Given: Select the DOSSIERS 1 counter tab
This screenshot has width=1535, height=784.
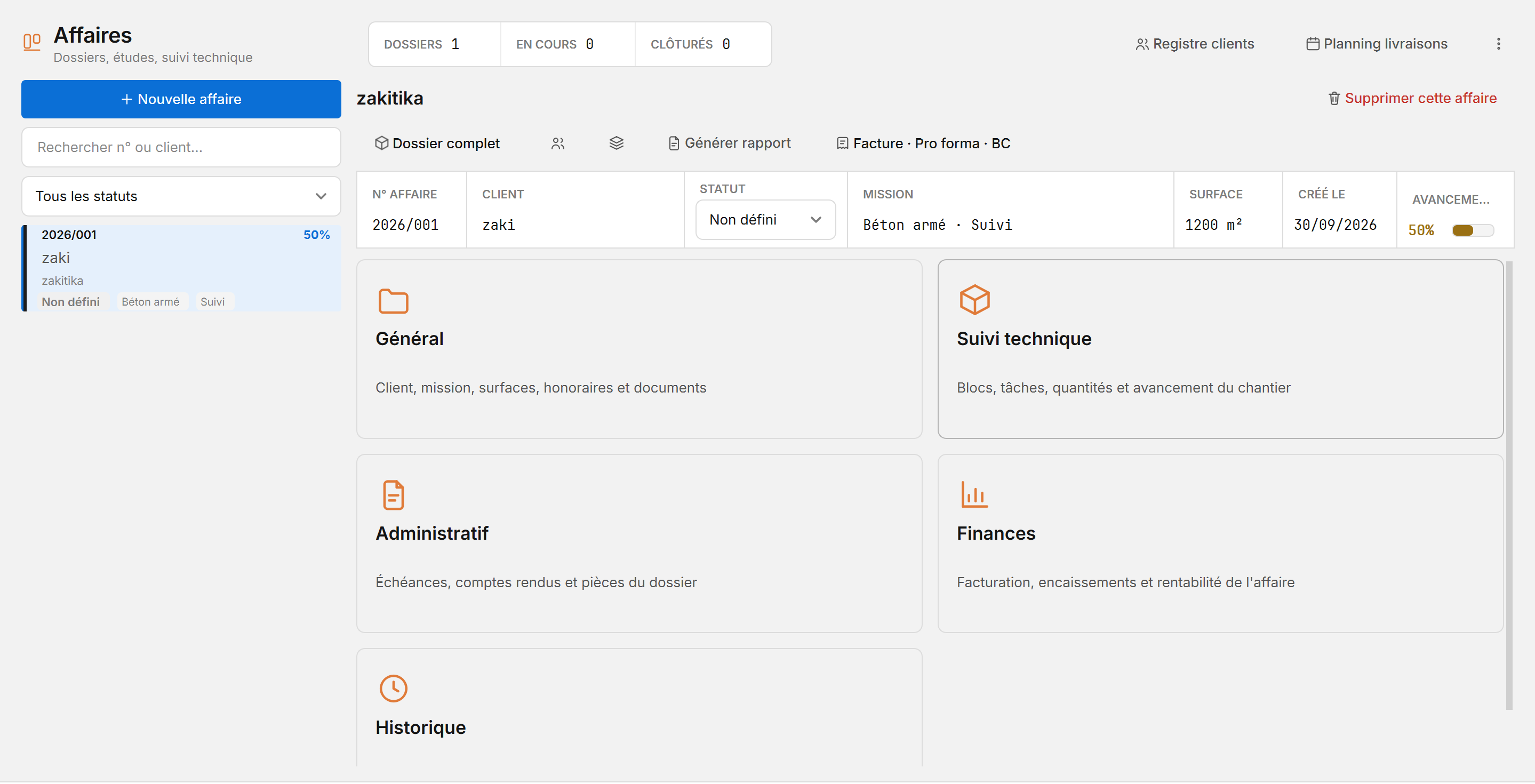Looking at the screenshot, I should pyautogui.click(x=434, y=44).
